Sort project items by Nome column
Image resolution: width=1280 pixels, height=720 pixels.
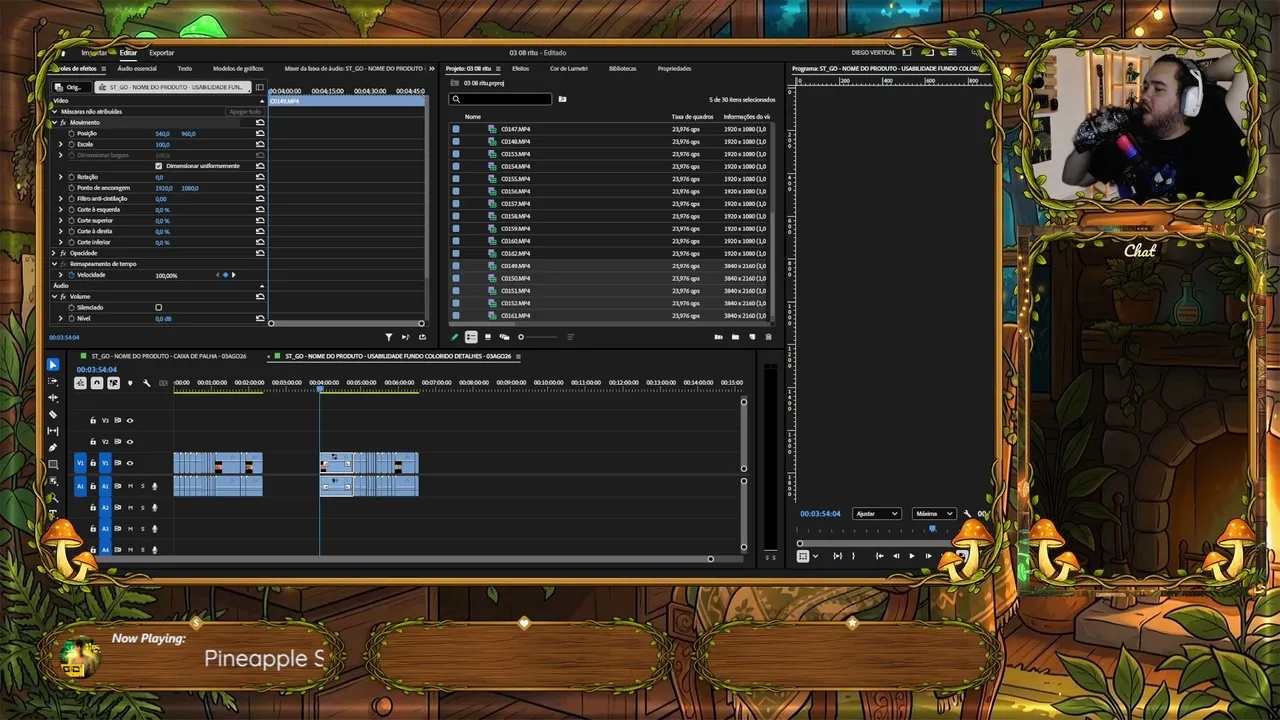pos(473,117)
